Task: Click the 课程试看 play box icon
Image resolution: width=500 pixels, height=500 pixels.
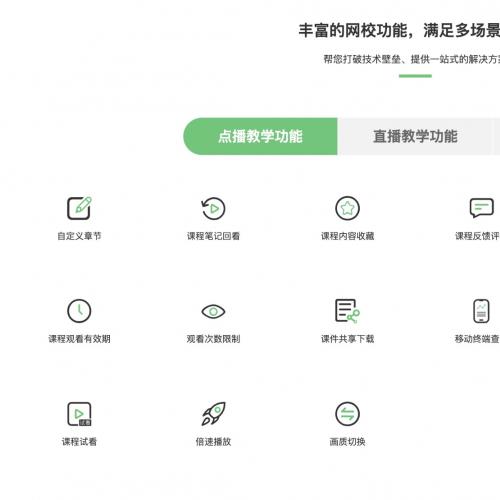Action: point(79,414)
